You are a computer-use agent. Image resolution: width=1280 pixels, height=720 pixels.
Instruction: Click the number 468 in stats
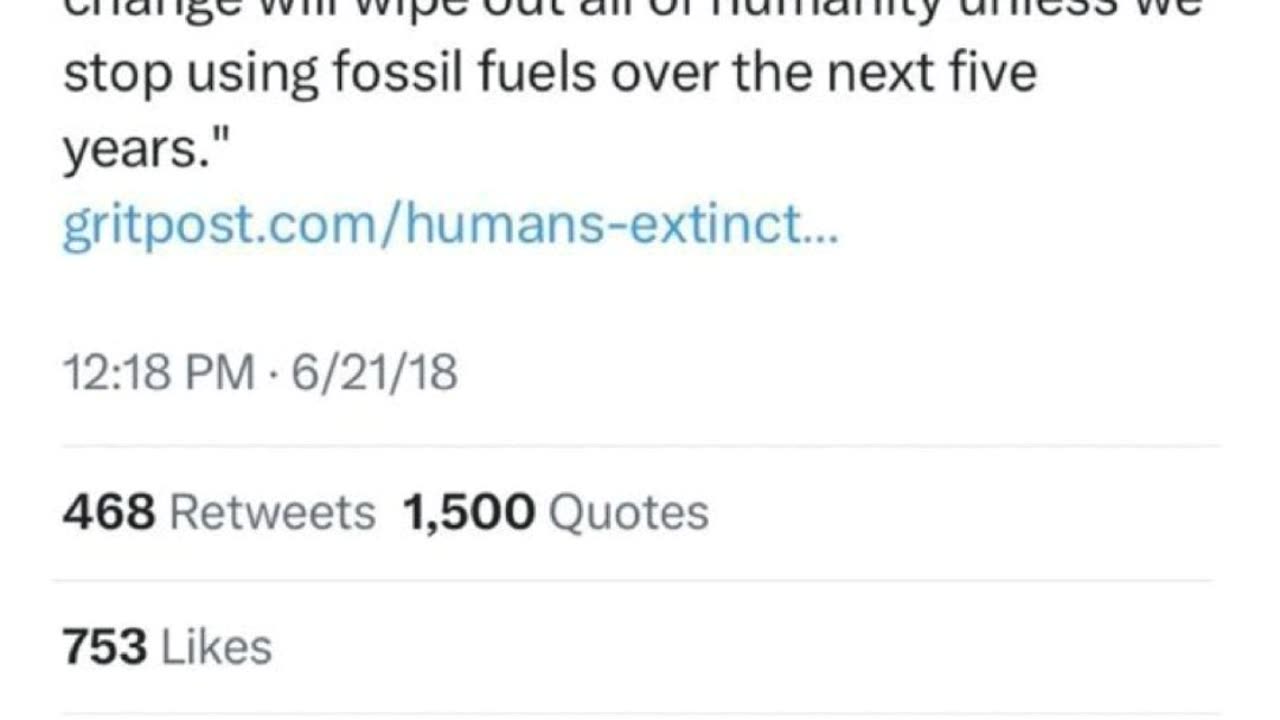click(x=109, y=513)
